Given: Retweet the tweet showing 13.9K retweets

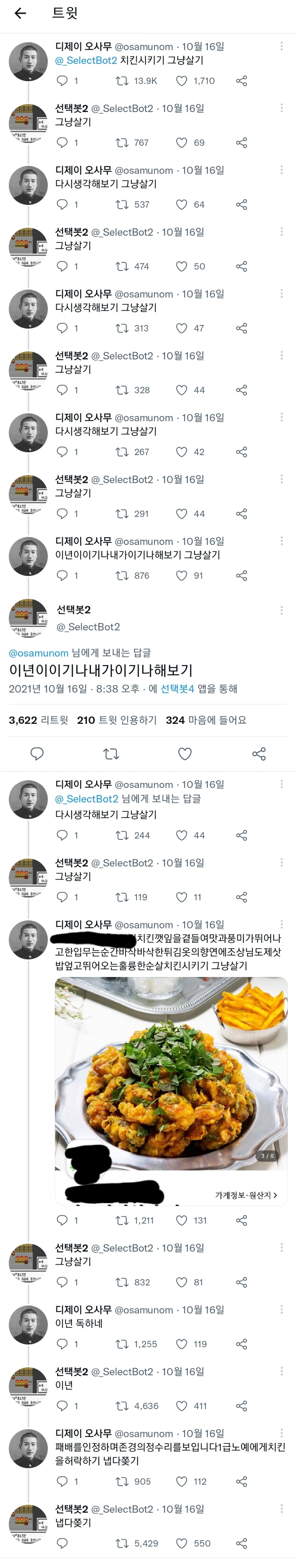Looking at the screenshot, I should pos(122,80).
